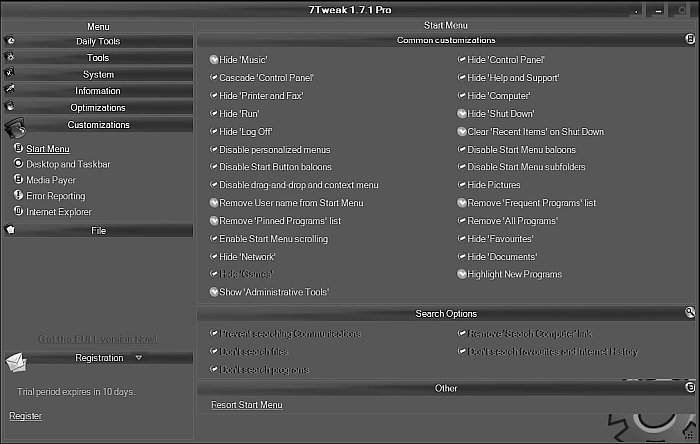The height and width of the screenshot is (444, 700).
Task: Collapse the Customizations menu section
Action: pos(98,124)
